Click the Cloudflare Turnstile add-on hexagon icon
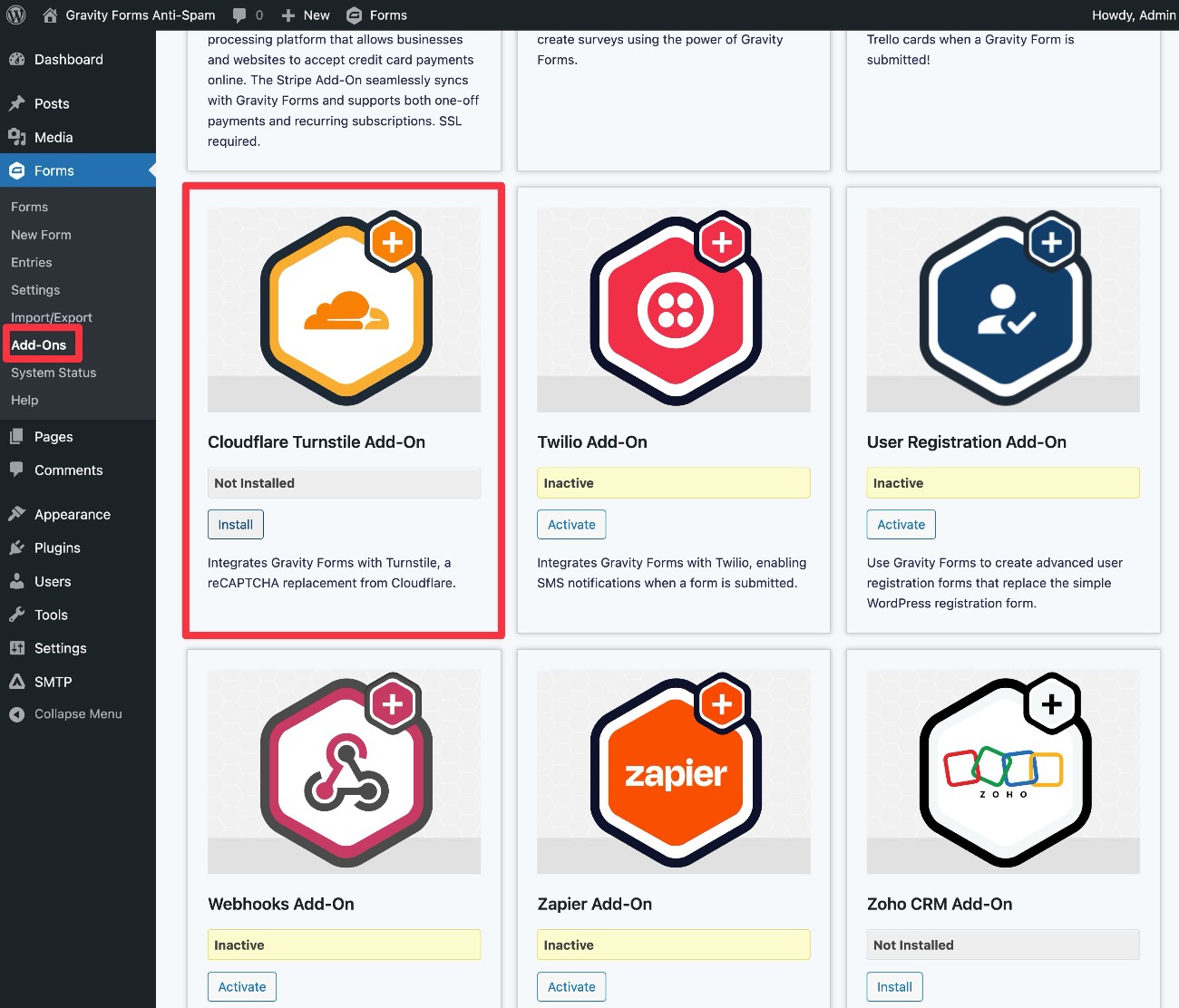This screenshot has width=1179, height=1008. point(345,308)
